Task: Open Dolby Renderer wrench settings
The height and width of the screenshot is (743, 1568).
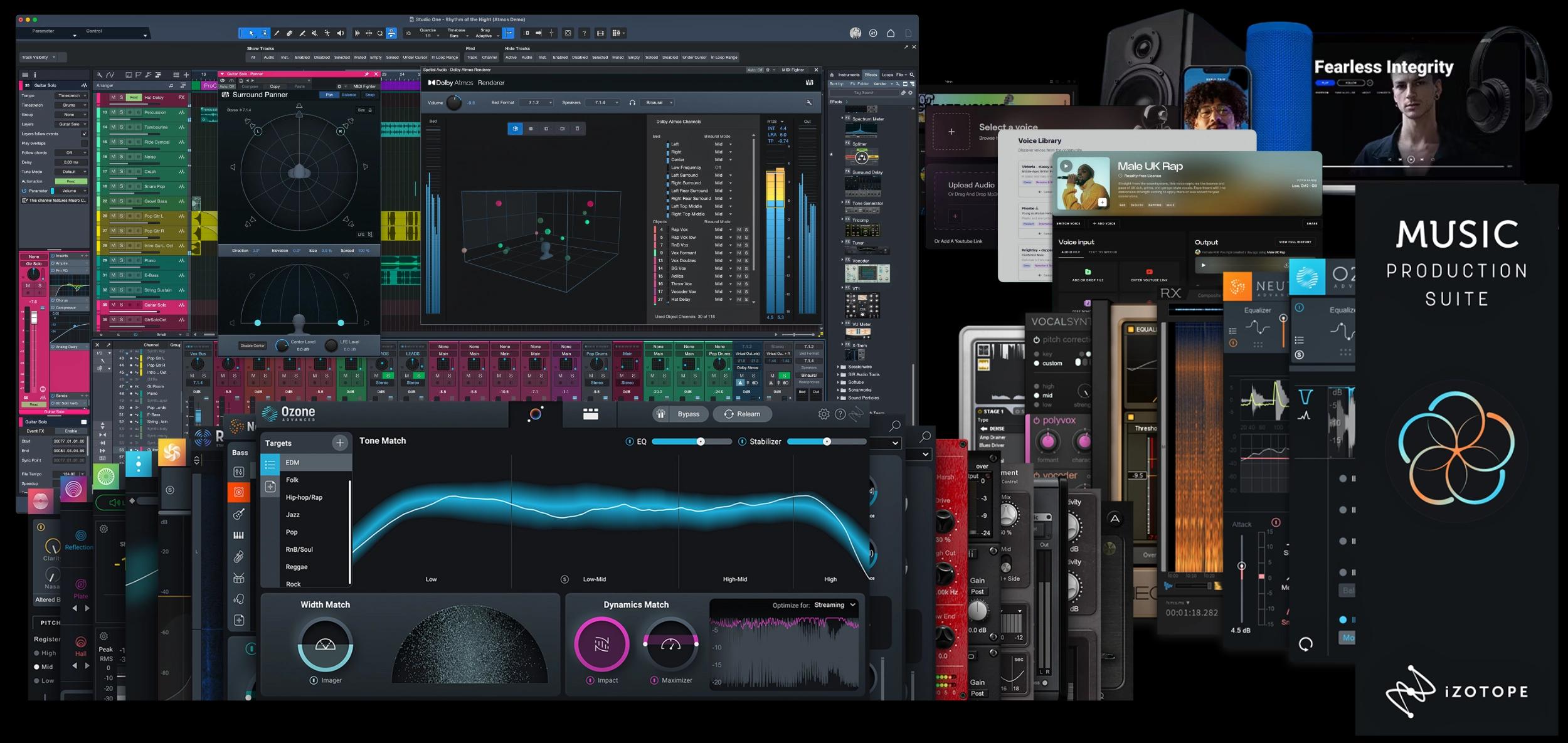Action: pos(809,102)
